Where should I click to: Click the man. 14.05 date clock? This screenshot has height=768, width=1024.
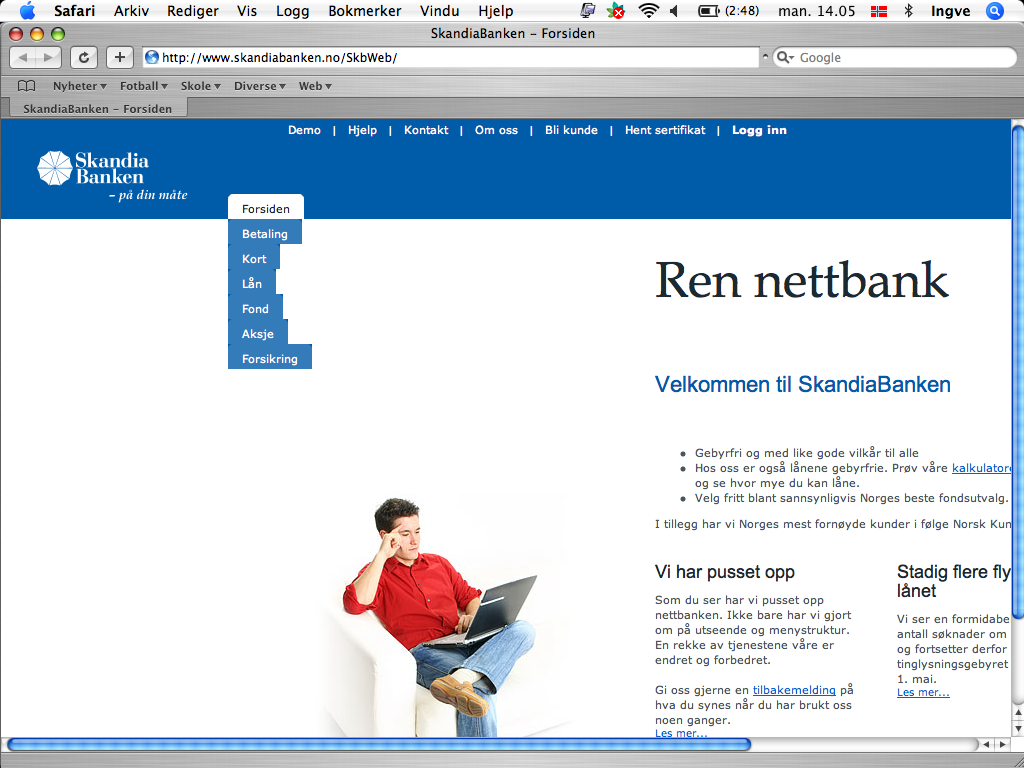click(x=816, y=10)
